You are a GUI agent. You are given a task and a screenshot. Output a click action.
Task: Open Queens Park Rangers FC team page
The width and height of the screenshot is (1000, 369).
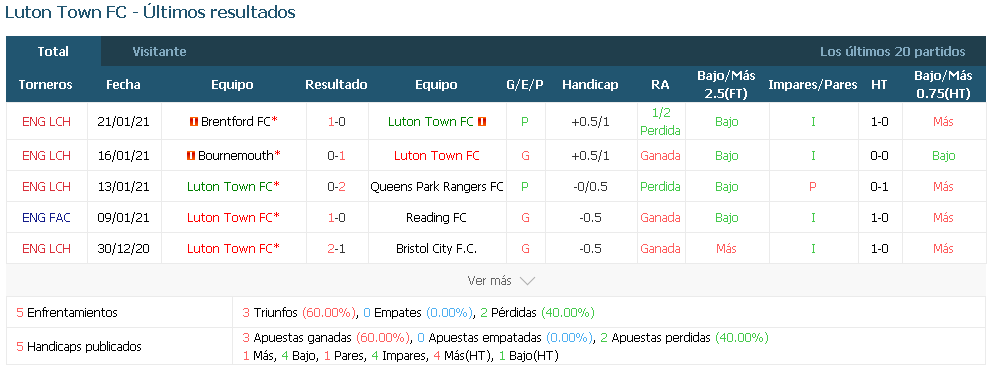[437, 187]
